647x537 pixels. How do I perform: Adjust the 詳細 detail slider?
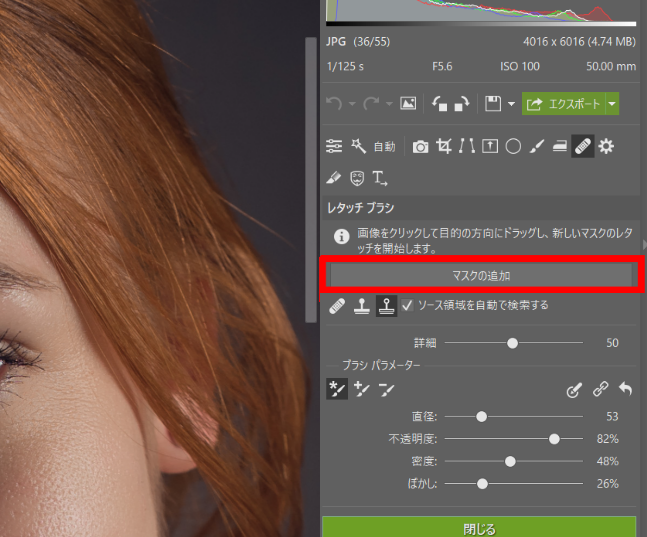[x=513, y=343]
